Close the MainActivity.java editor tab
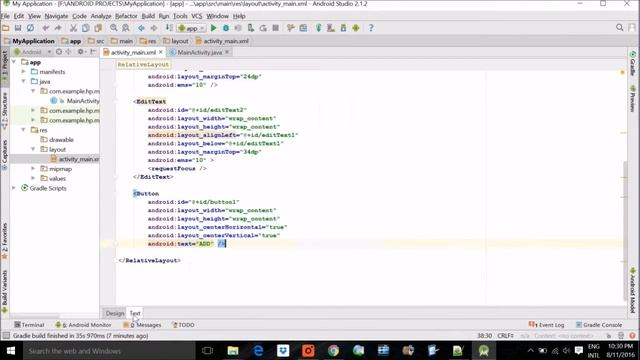 click(x=227, y=52)
